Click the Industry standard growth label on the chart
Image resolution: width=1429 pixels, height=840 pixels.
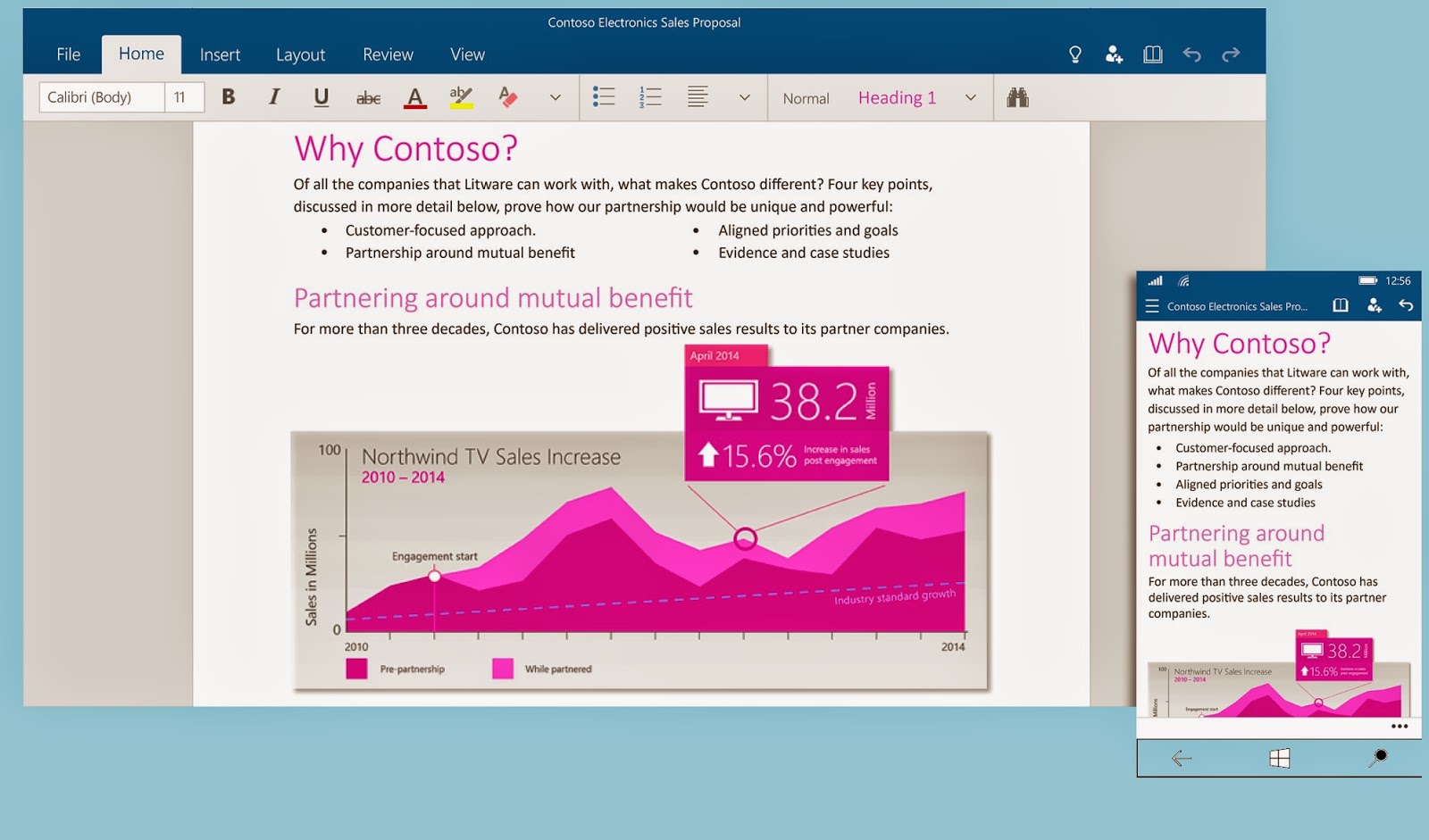(895, 597)
